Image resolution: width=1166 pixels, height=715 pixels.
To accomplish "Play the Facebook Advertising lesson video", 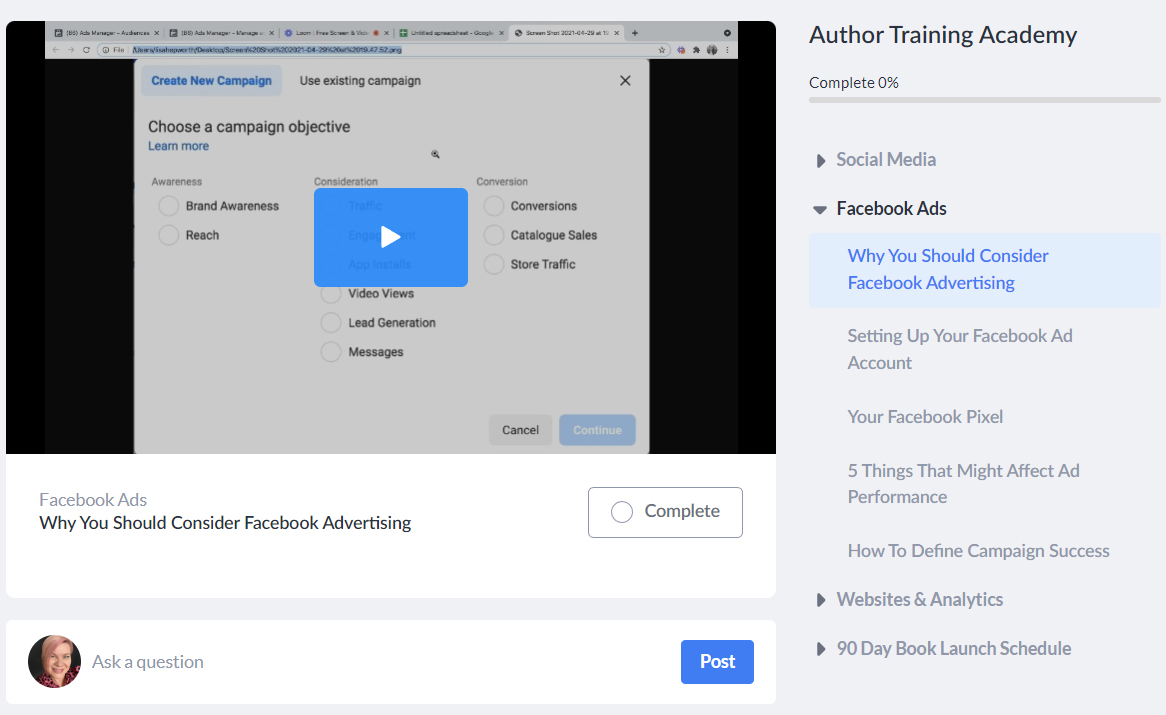I will point(390,237).
